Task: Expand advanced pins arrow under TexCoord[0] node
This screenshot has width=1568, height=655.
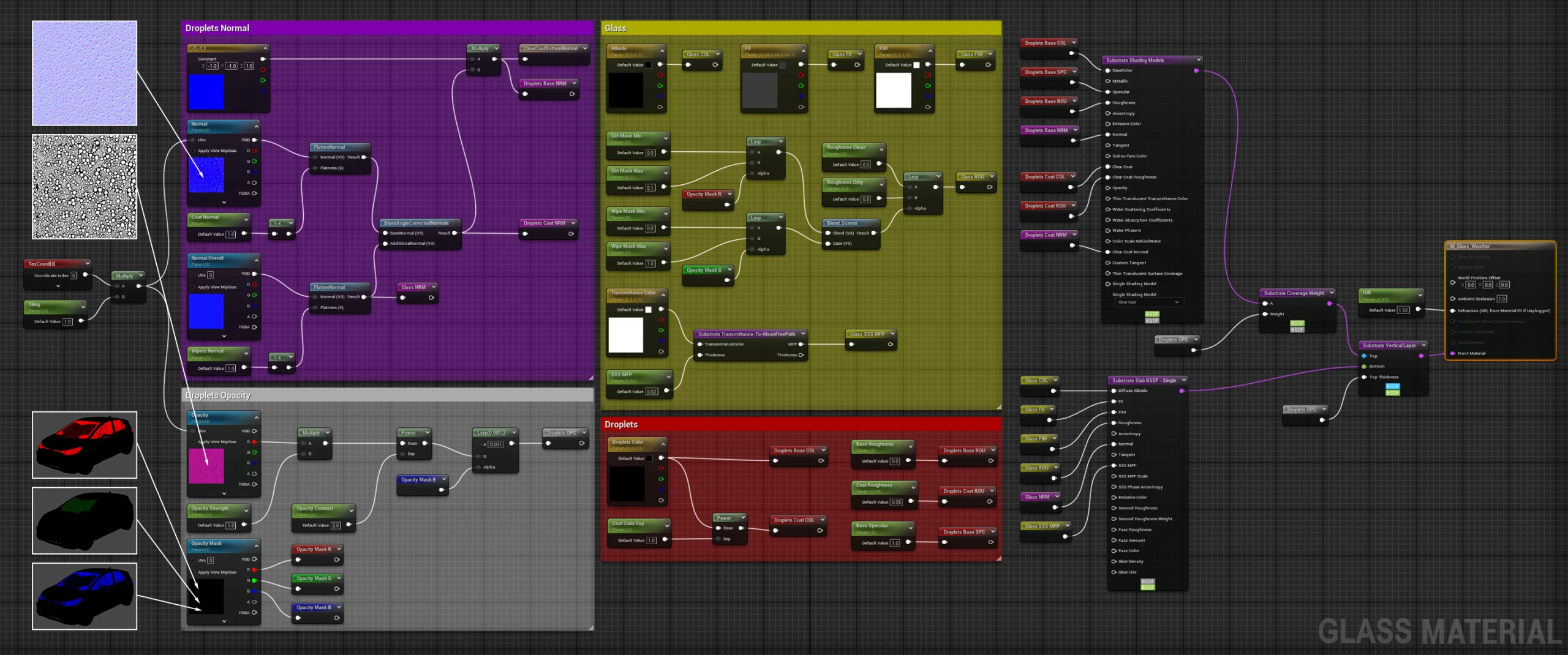Action: [x=58, y=286]
